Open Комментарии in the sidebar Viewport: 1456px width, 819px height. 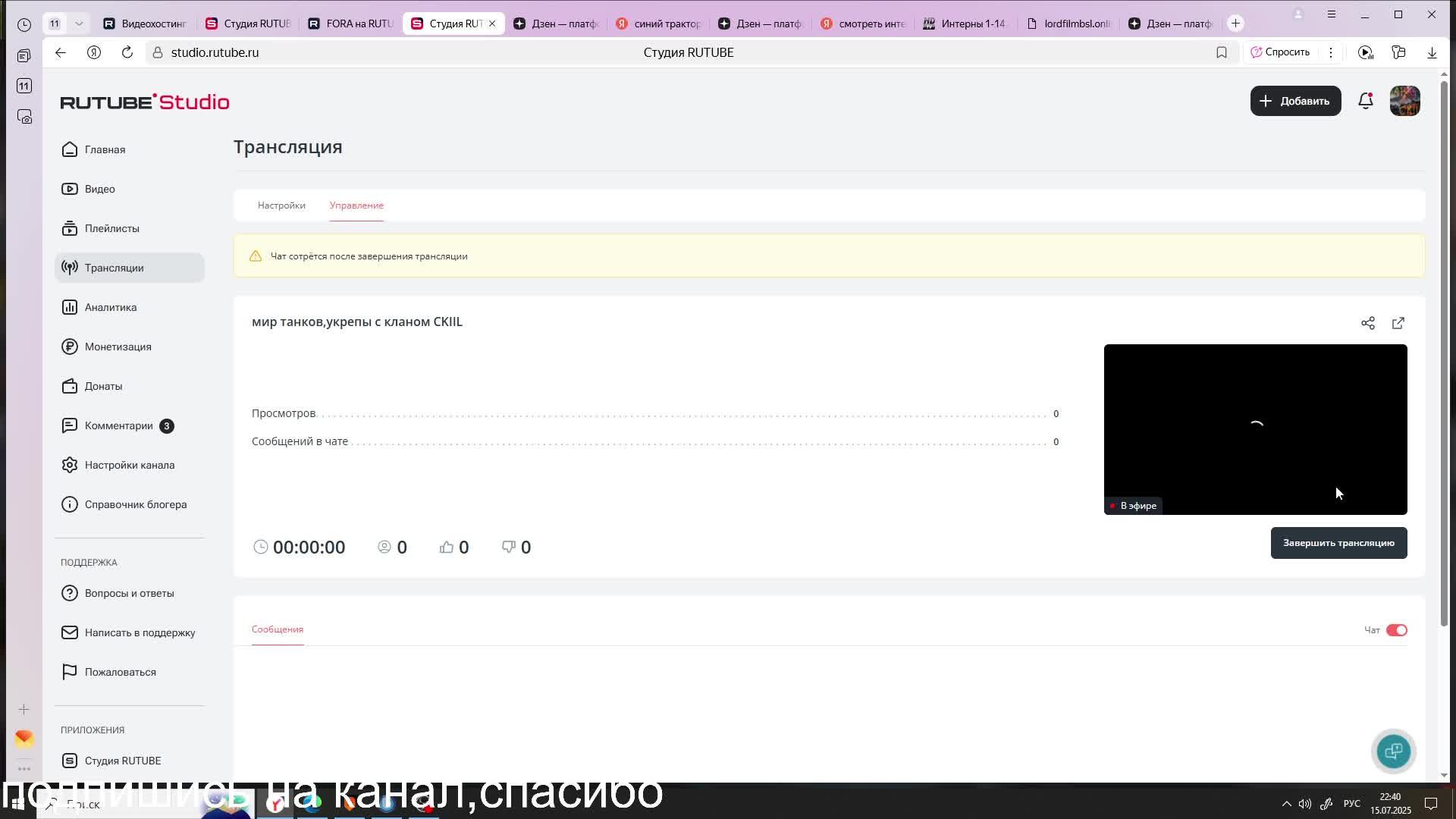tap(119, 425)
